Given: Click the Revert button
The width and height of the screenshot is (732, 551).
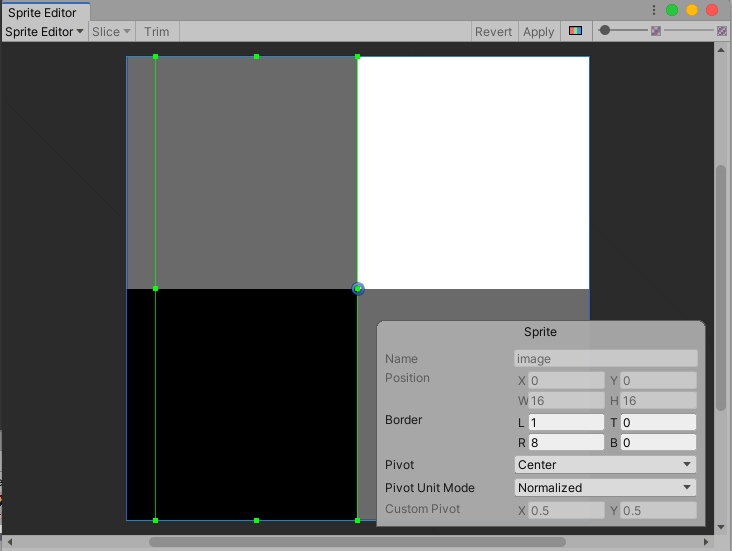Looking at the screenshot, I should tap(493, 32).
